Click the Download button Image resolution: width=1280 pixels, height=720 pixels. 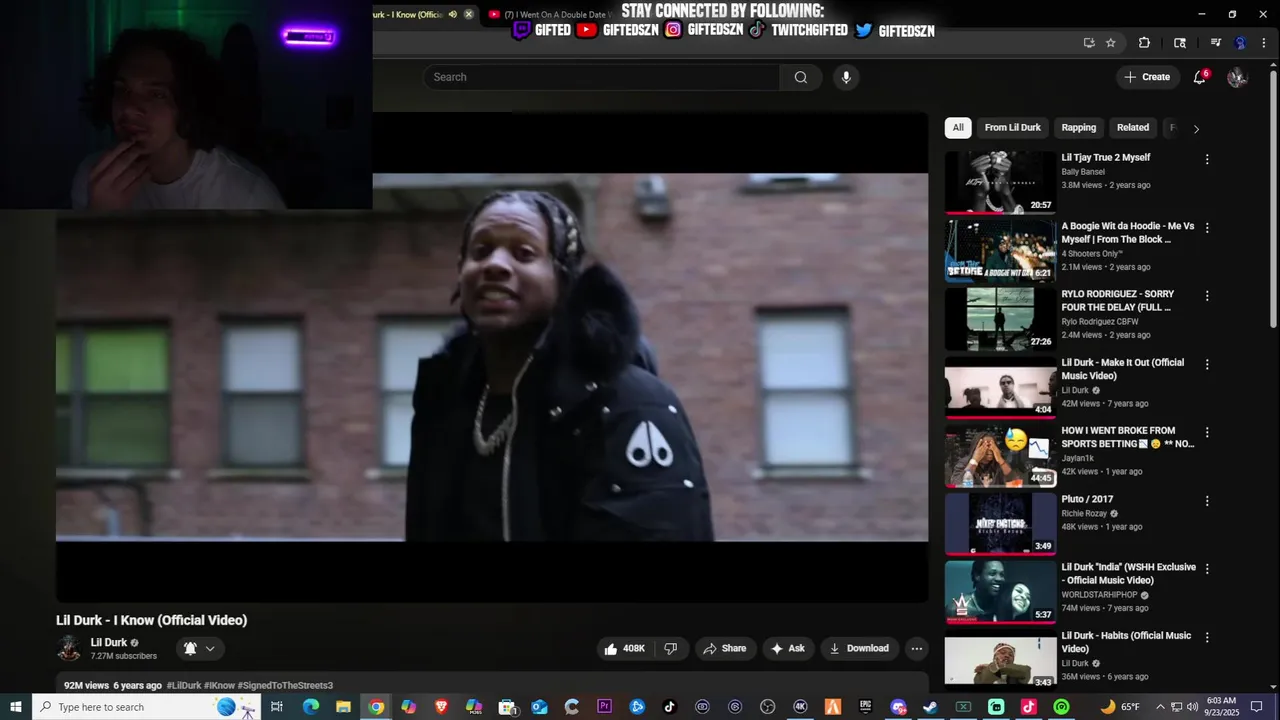click(859, 648)
